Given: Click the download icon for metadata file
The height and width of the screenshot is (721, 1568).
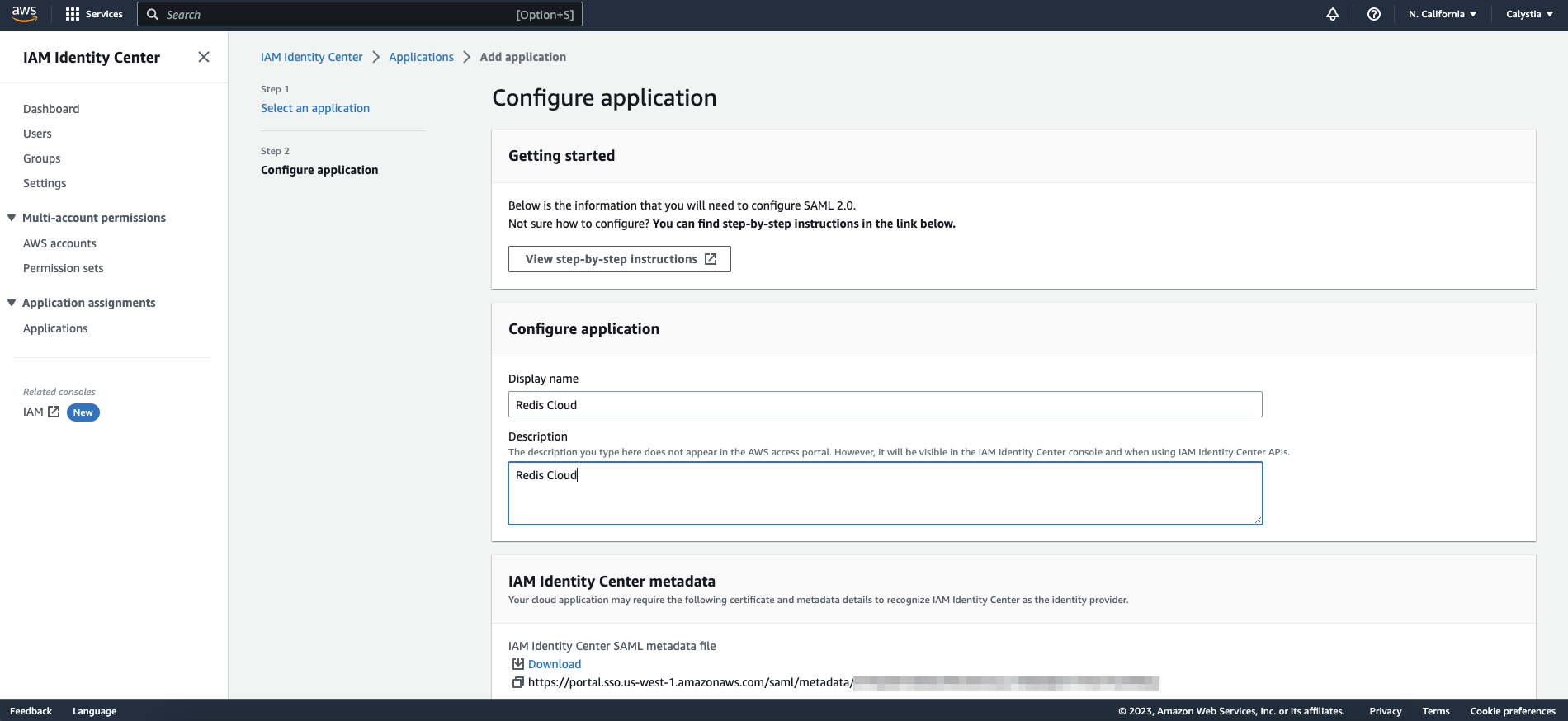Looking at the screenshot, I should (517, 664).
